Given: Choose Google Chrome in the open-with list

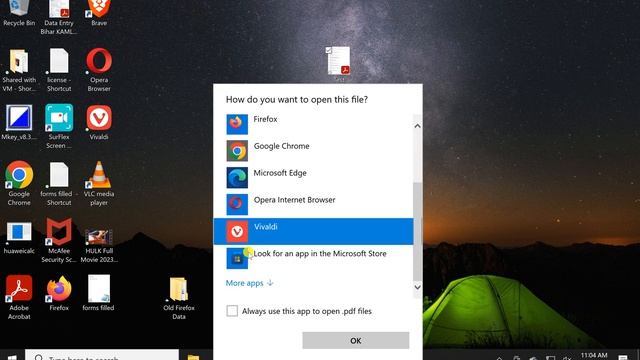Looking at the screenshot, I should coord(313,151).
